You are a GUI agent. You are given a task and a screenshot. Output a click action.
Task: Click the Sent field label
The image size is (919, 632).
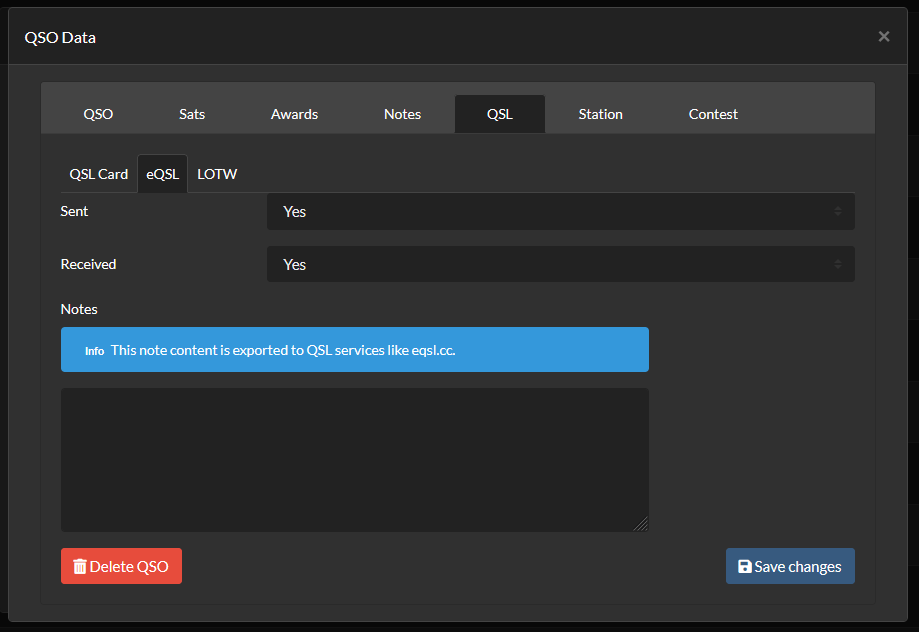pos(74,211)
